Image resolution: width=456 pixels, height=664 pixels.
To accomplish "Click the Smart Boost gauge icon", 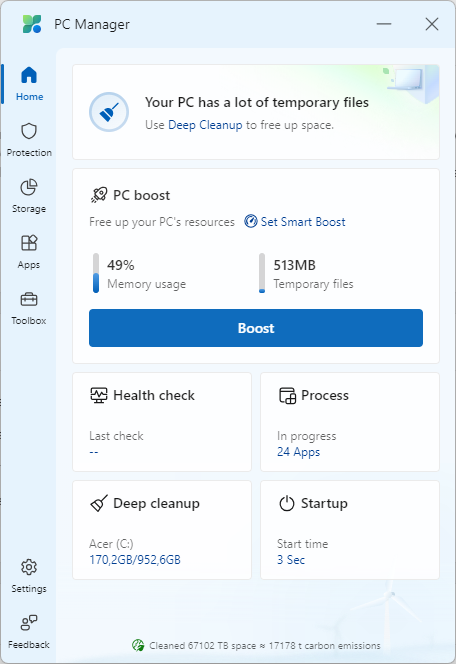I will click(251, 221).
